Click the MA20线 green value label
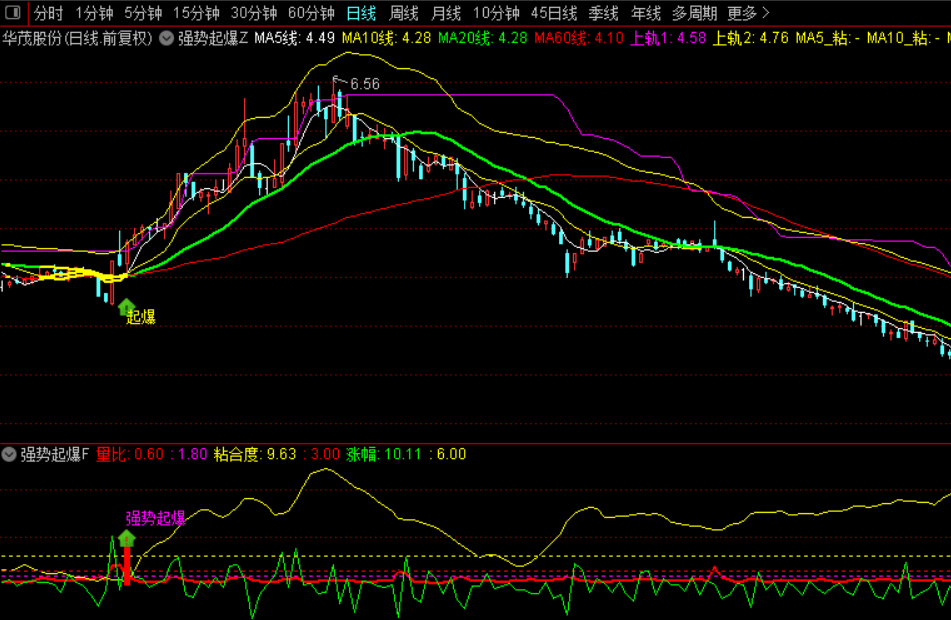This screenshot has height=620, width=951. (483, 39)
